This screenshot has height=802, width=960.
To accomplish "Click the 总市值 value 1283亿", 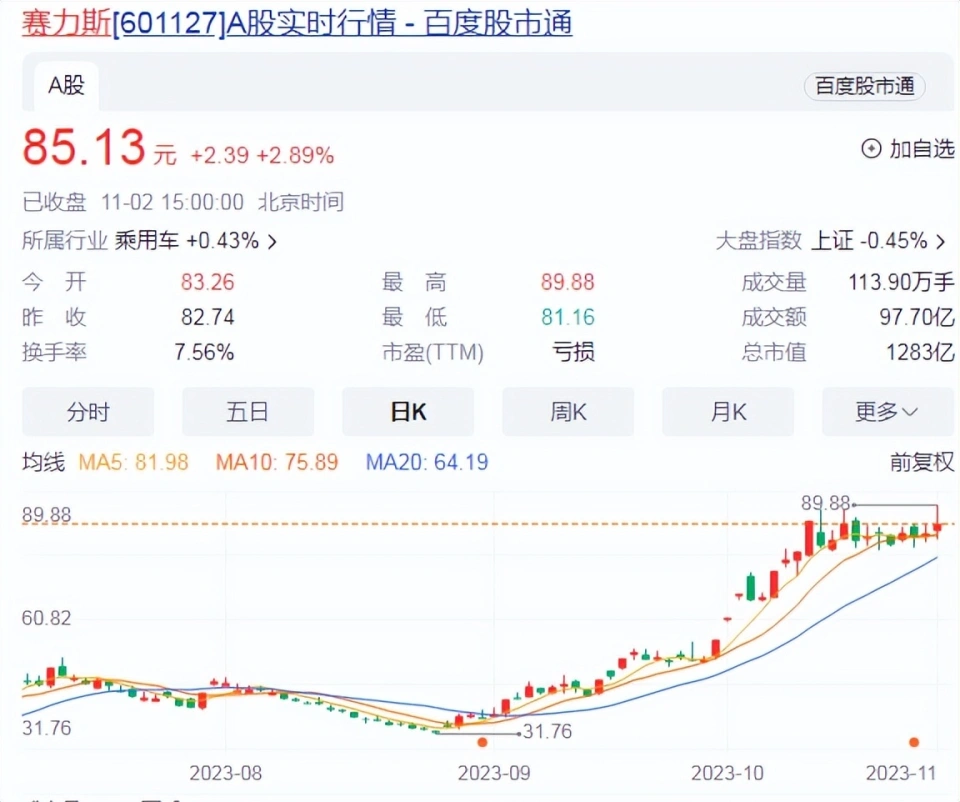I will pos(921,353).
